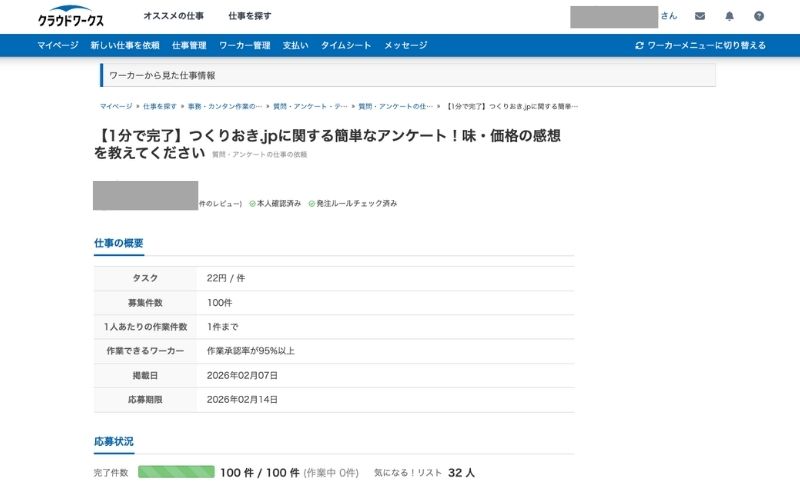
Task: Click the 2026年02月14日 deadline date
Action: point(242,400)
